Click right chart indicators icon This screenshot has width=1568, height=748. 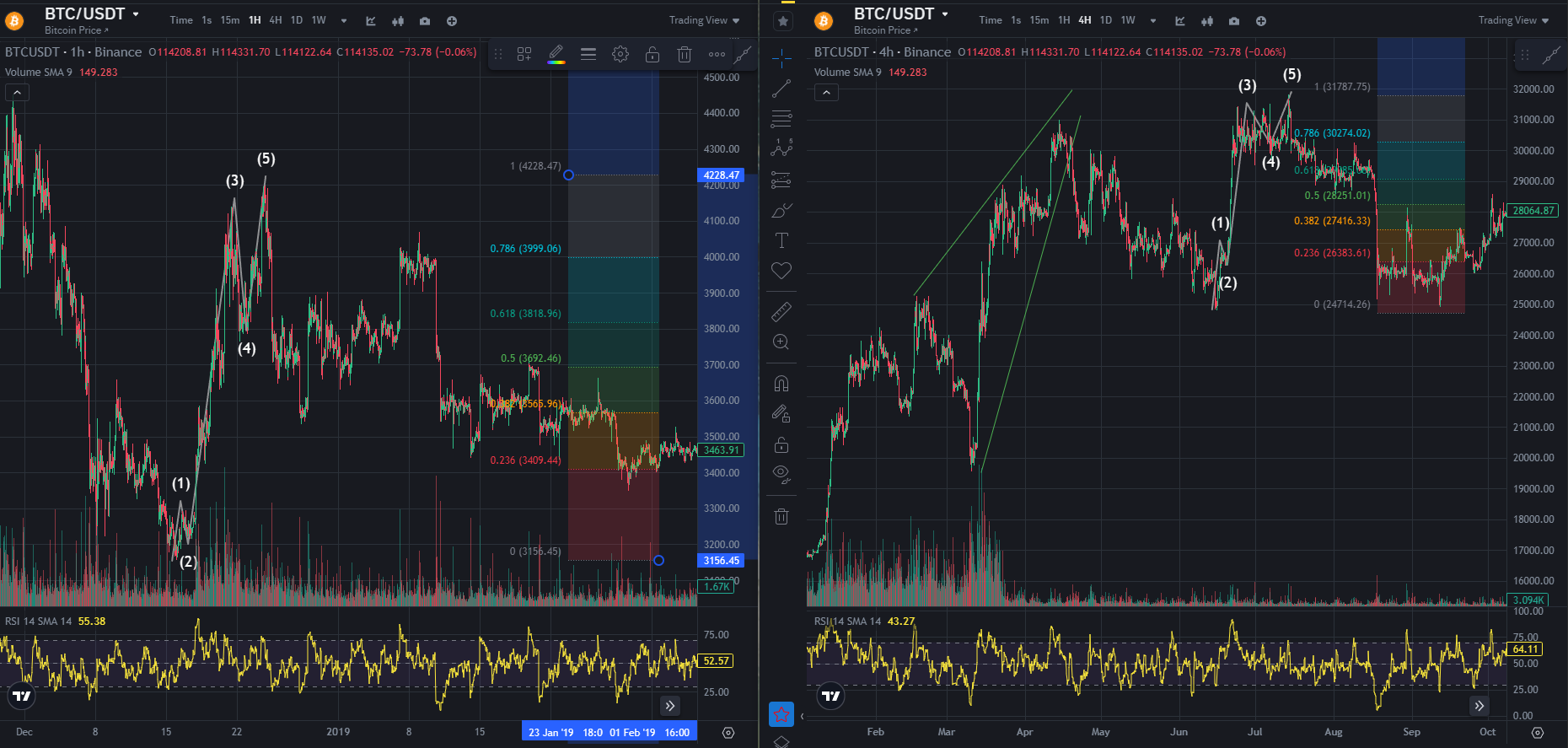1180,21
